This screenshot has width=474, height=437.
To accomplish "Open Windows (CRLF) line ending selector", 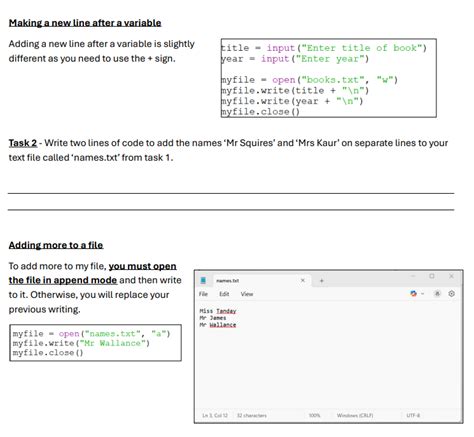I will [x=355, y=415].
